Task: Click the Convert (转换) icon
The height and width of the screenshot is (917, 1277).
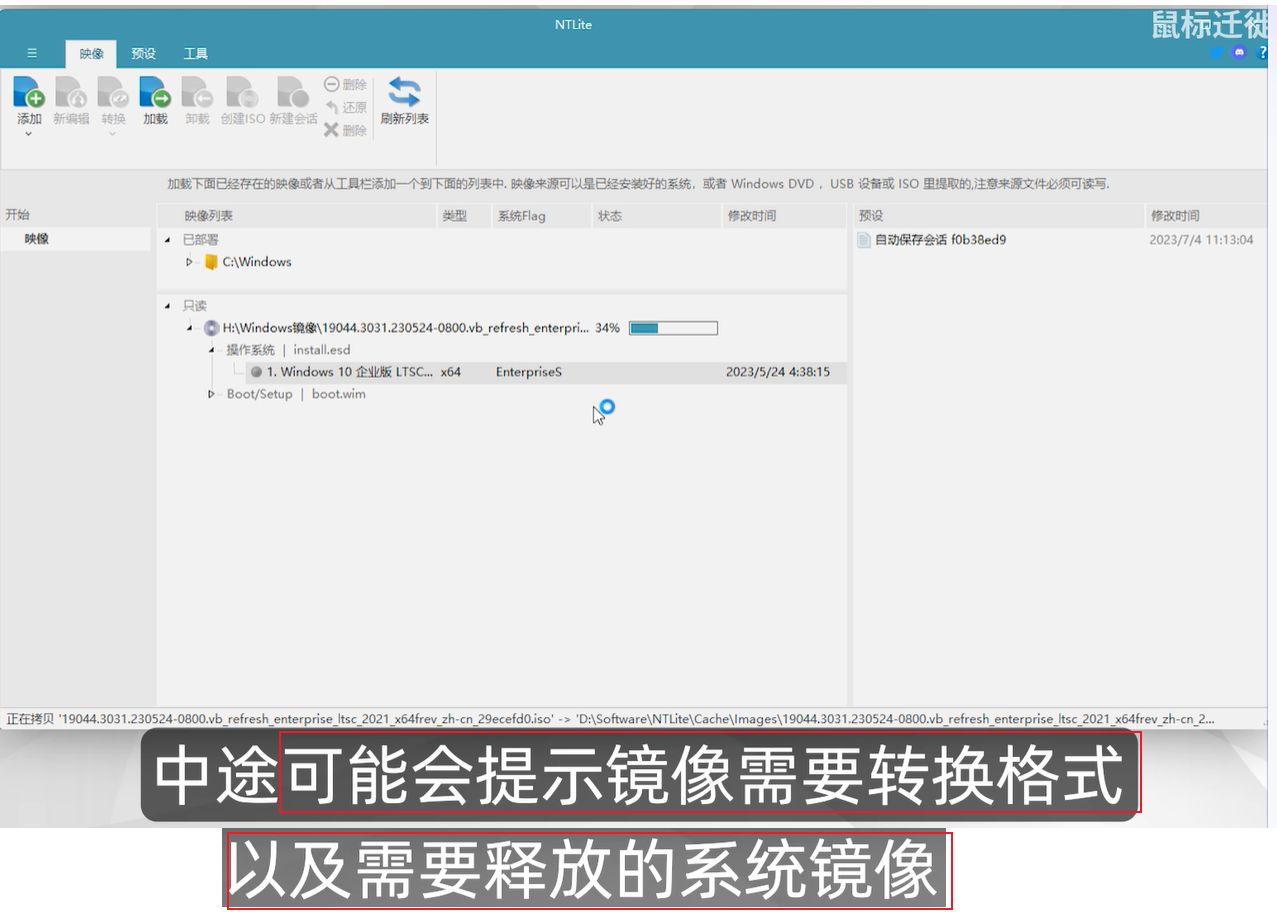Action: pyautogui.click(x=113, y=93)
